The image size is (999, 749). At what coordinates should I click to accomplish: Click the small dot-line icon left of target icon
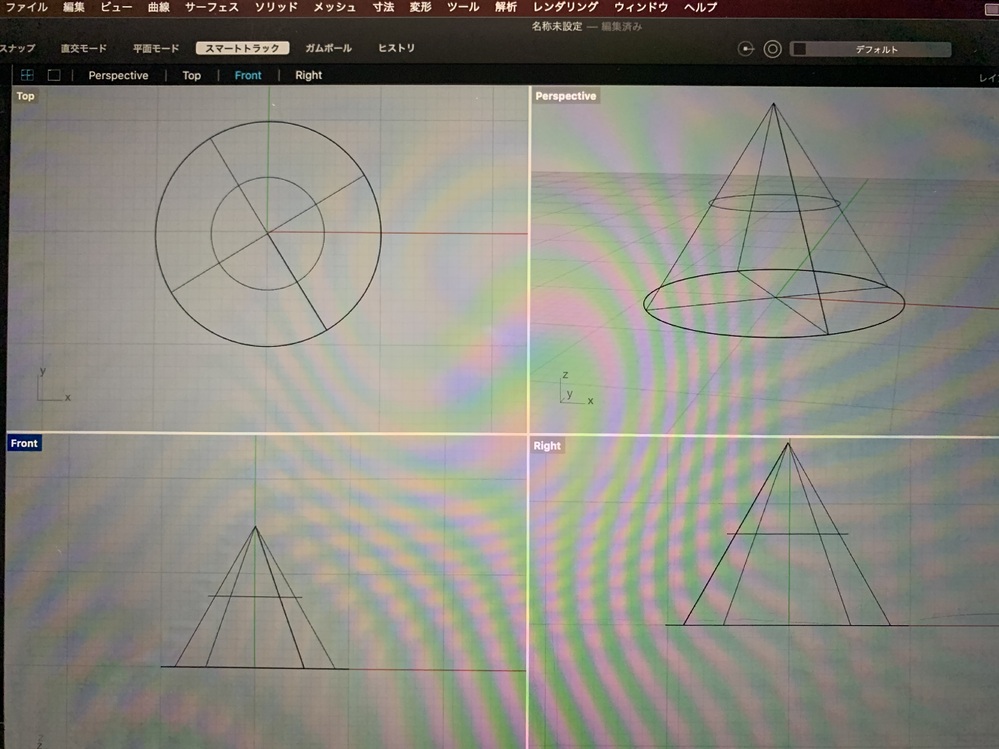[x=745, y=49]
